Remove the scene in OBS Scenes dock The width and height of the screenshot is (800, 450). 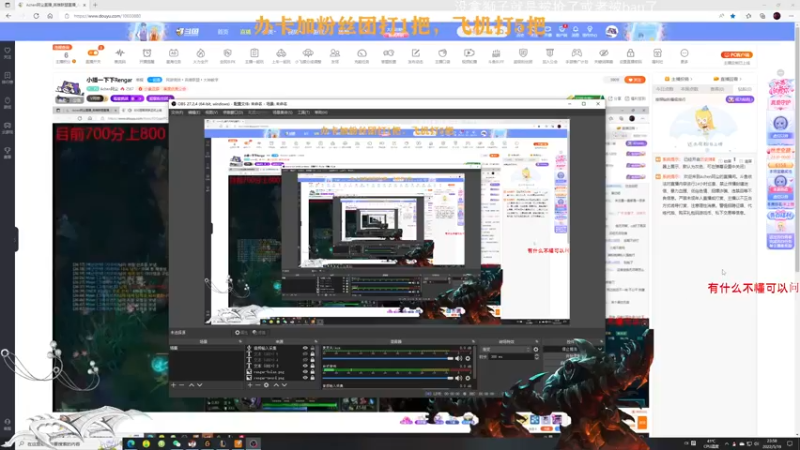click(x=182, y=385)
